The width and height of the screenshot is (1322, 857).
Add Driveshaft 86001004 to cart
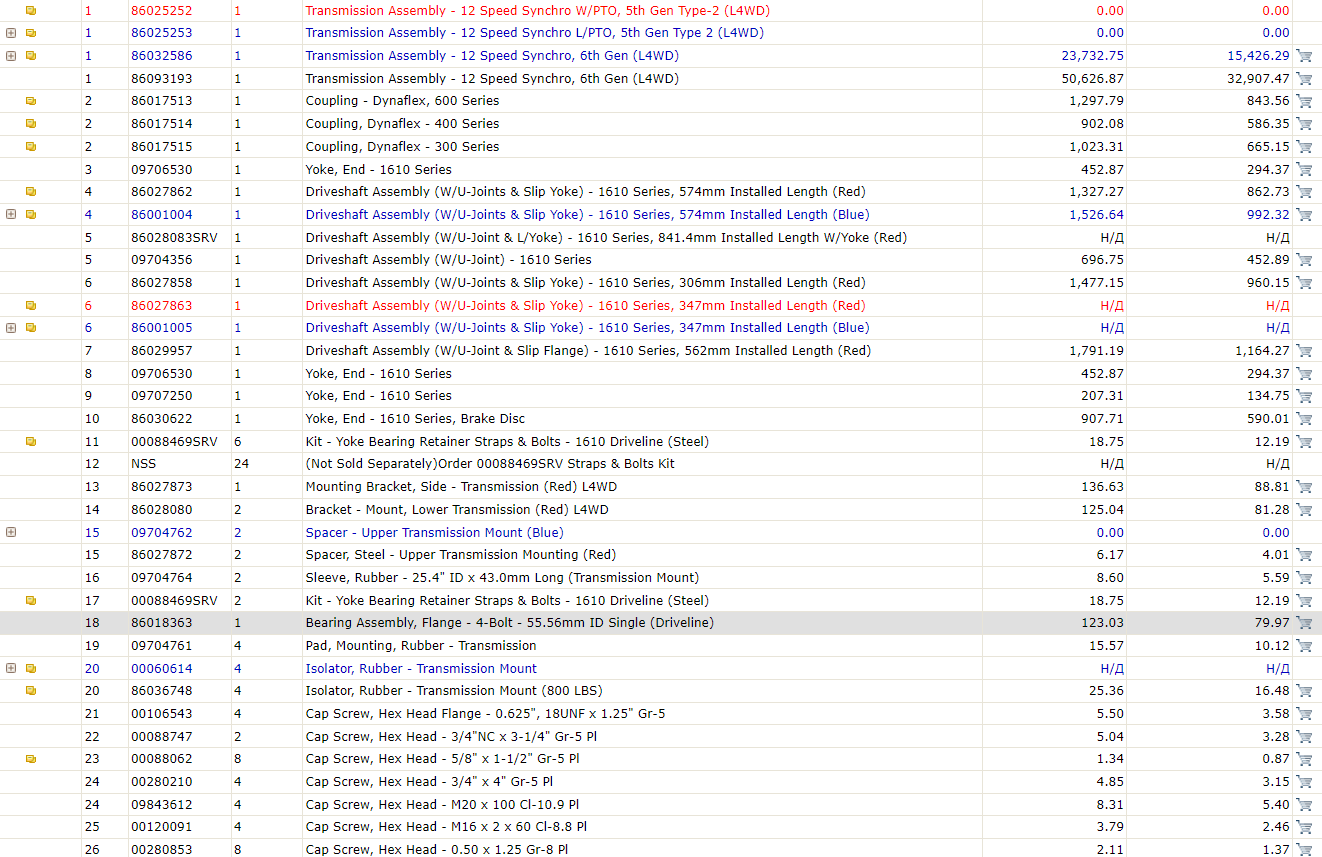[x=1304, y=215]
